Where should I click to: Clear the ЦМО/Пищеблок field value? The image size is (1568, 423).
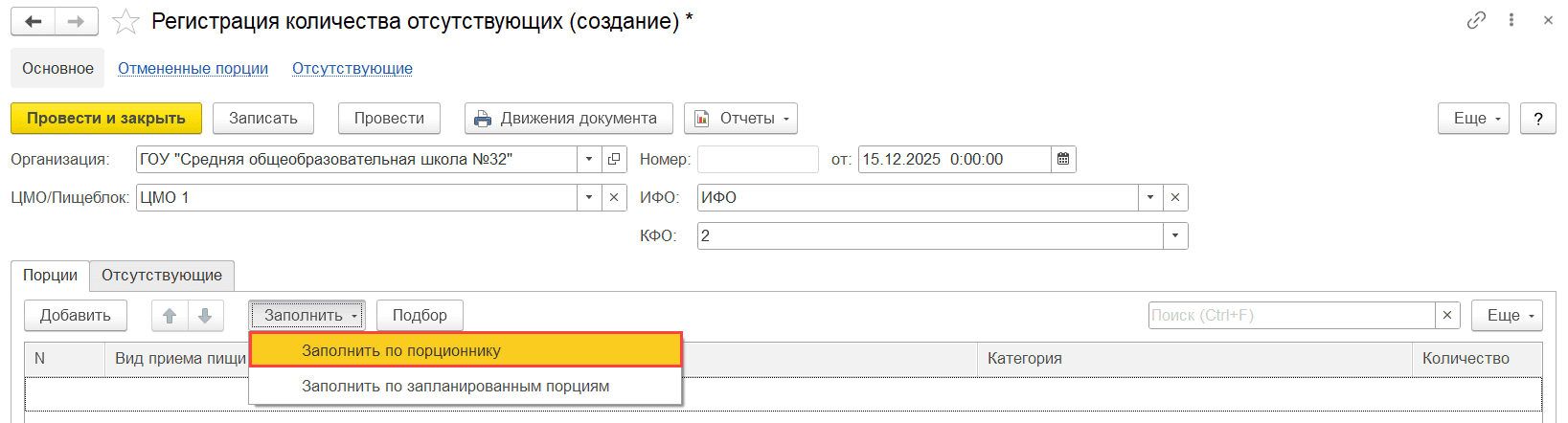click(x=615, y=197)
